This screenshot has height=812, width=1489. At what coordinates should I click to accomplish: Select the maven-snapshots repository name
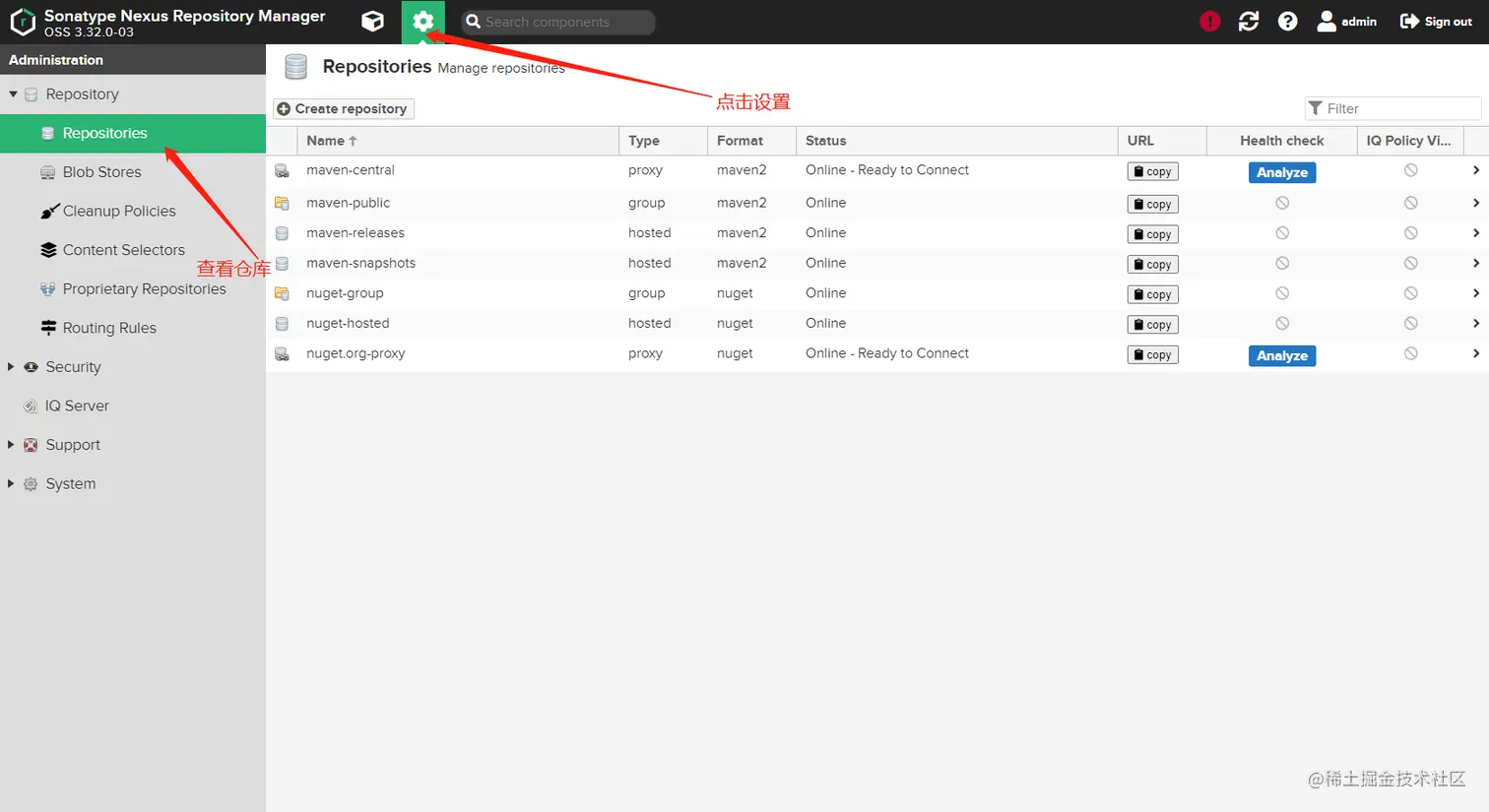coord(360,263)
